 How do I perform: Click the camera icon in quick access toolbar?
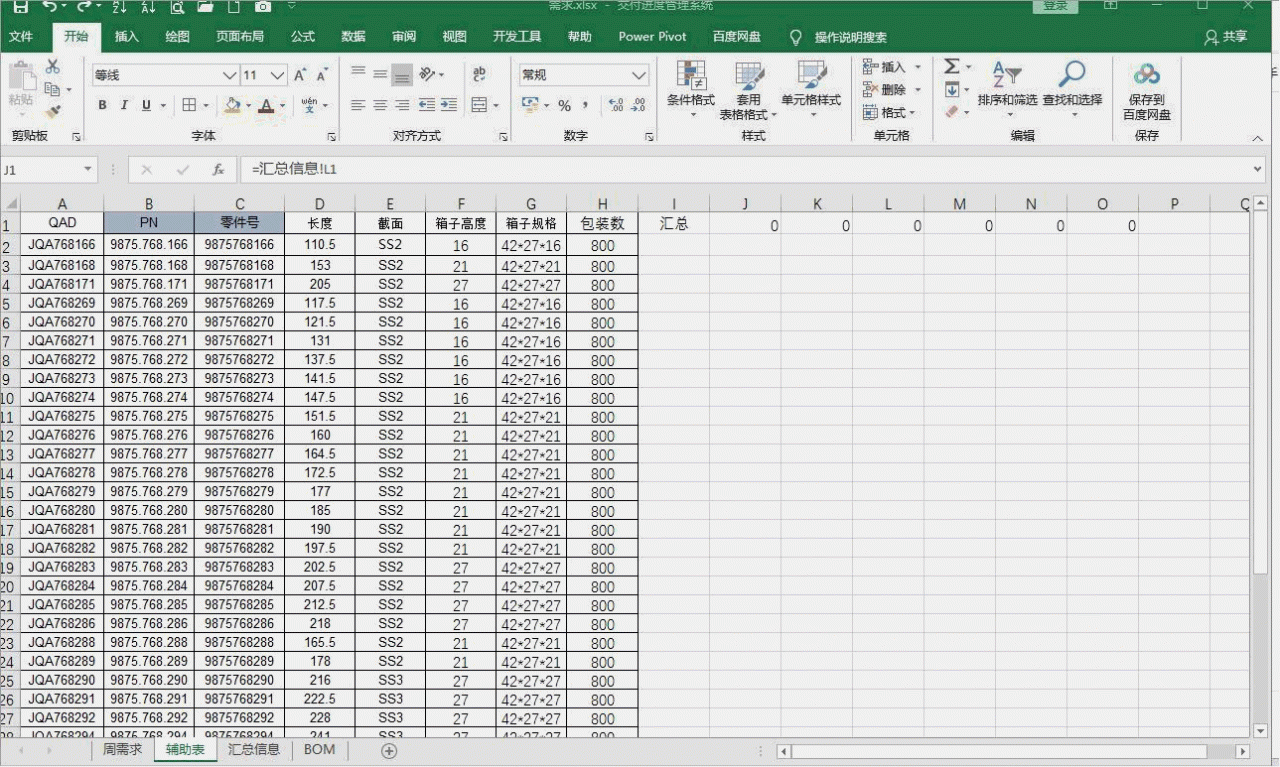click(263, 6)
